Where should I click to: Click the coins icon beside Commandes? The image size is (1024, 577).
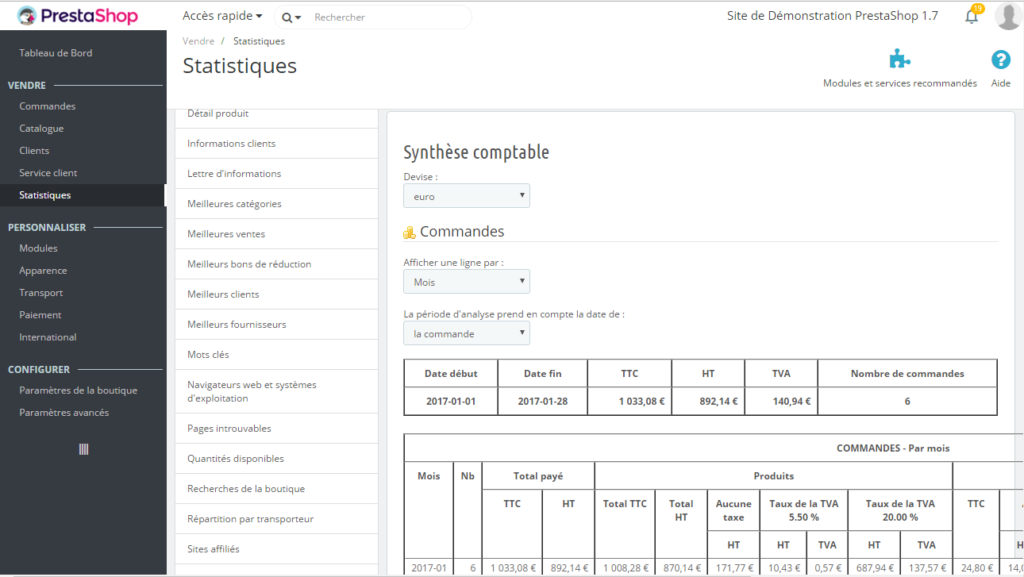(409, 232)
